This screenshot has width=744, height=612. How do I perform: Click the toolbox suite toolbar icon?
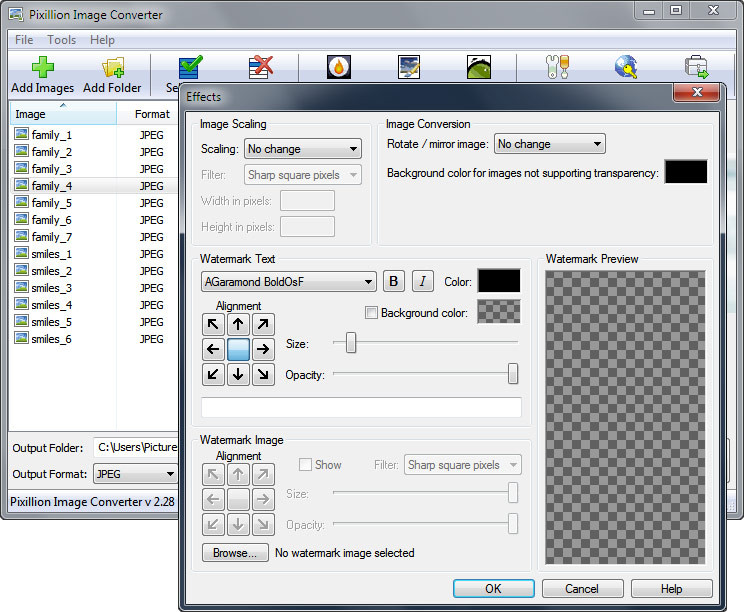coord(696,67)
